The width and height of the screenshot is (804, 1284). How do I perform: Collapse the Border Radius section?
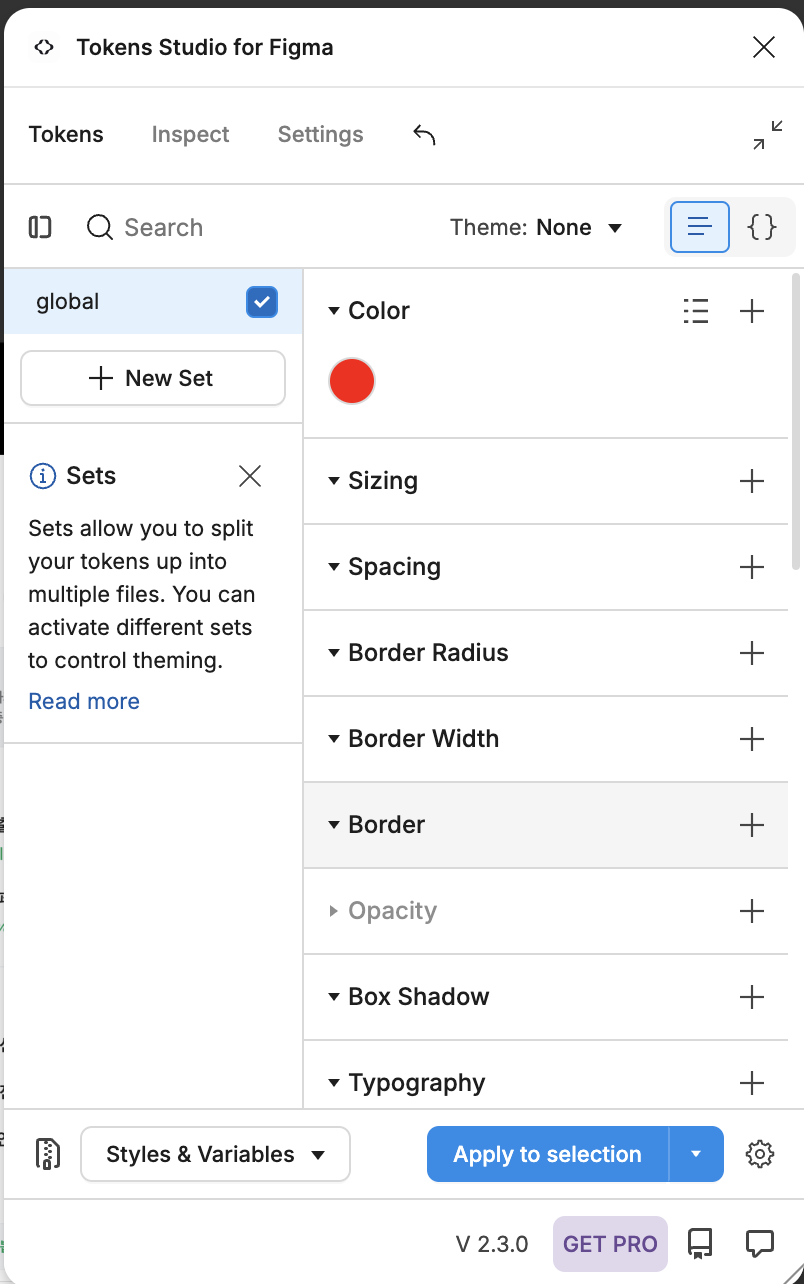334,653
